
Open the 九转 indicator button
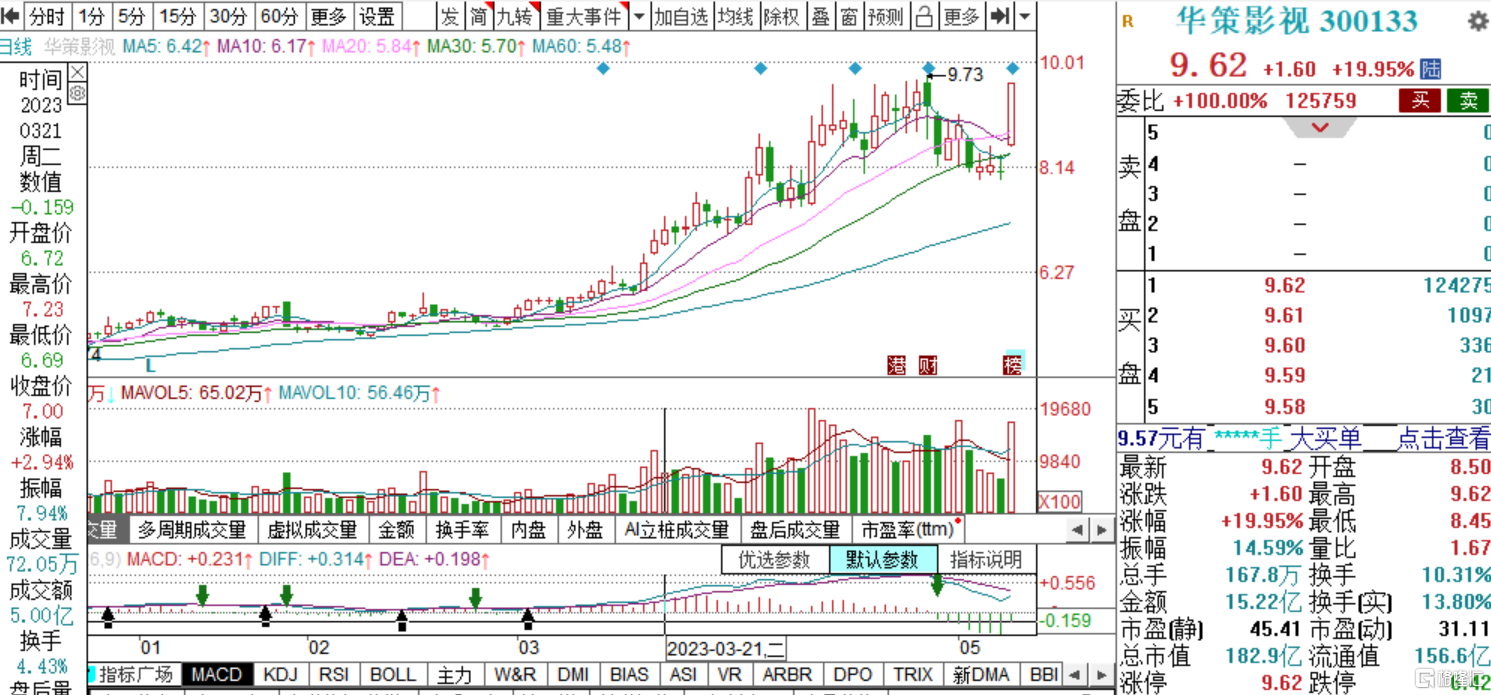coord(515,16)
